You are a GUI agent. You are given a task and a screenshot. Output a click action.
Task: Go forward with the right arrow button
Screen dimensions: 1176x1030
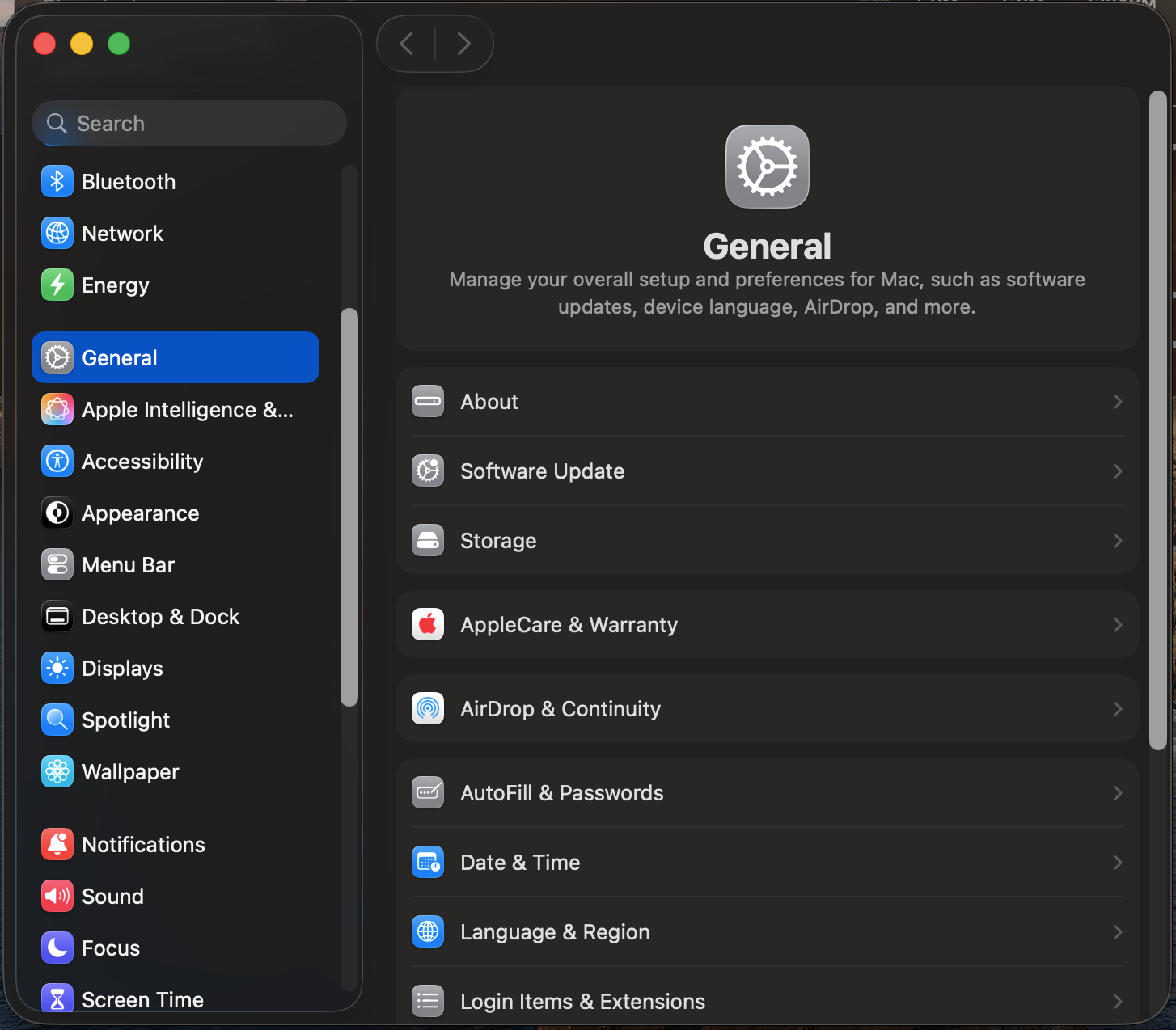463,44
